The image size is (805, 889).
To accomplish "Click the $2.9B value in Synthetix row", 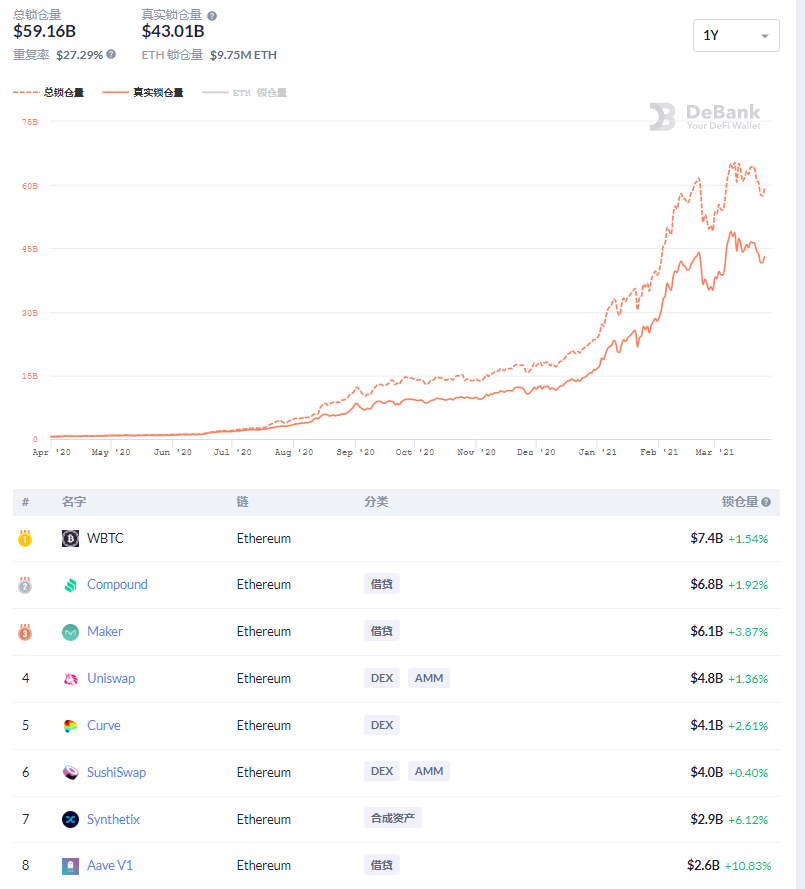I will click(x=706, y=819).
